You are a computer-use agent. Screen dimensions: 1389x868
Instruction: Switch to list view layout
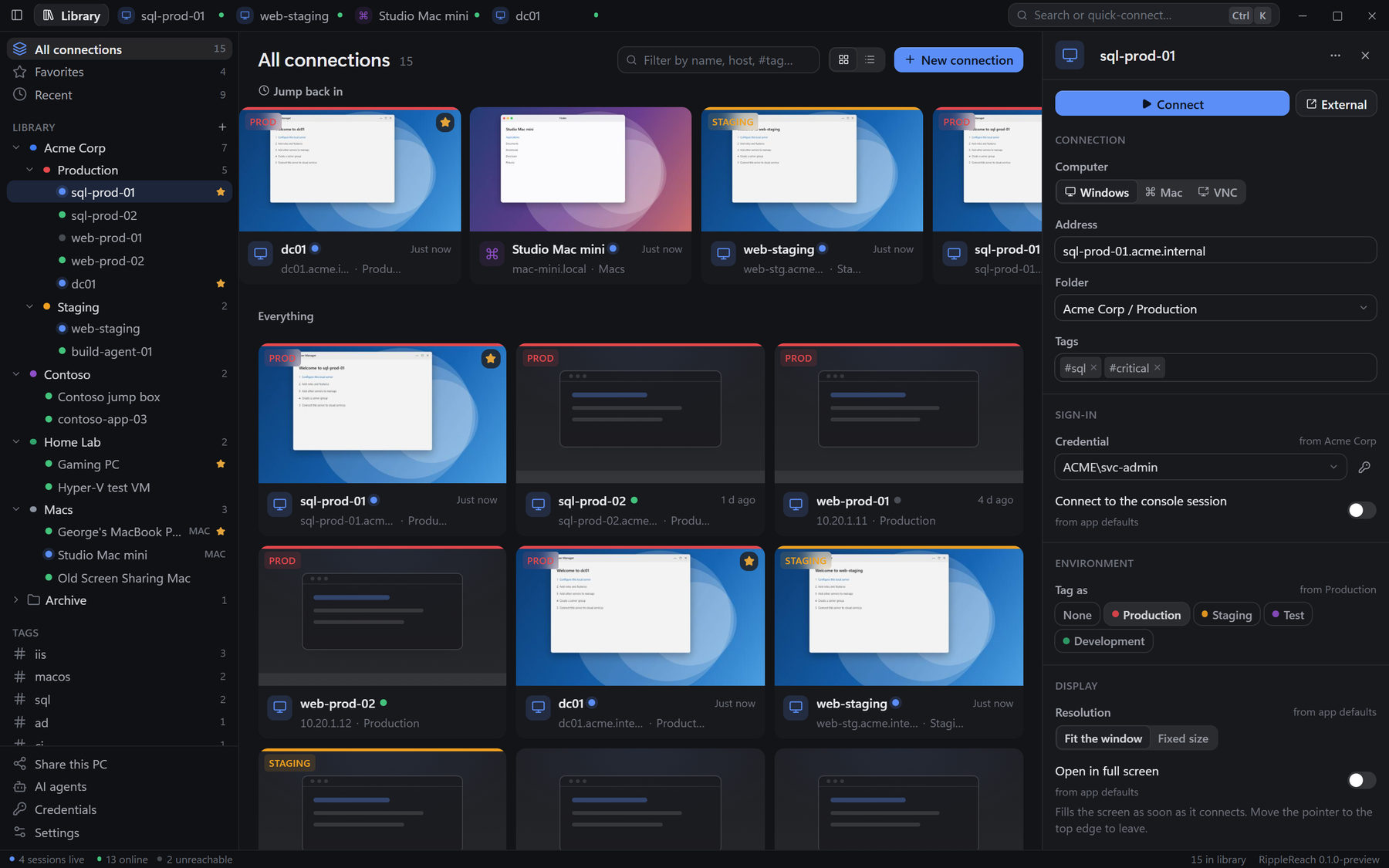870,60
